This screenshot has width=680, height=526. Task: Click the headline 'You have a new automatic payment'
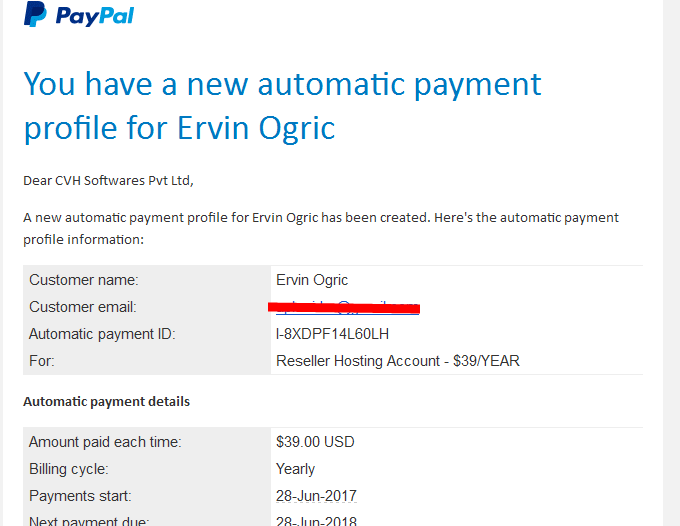[282, 84]
